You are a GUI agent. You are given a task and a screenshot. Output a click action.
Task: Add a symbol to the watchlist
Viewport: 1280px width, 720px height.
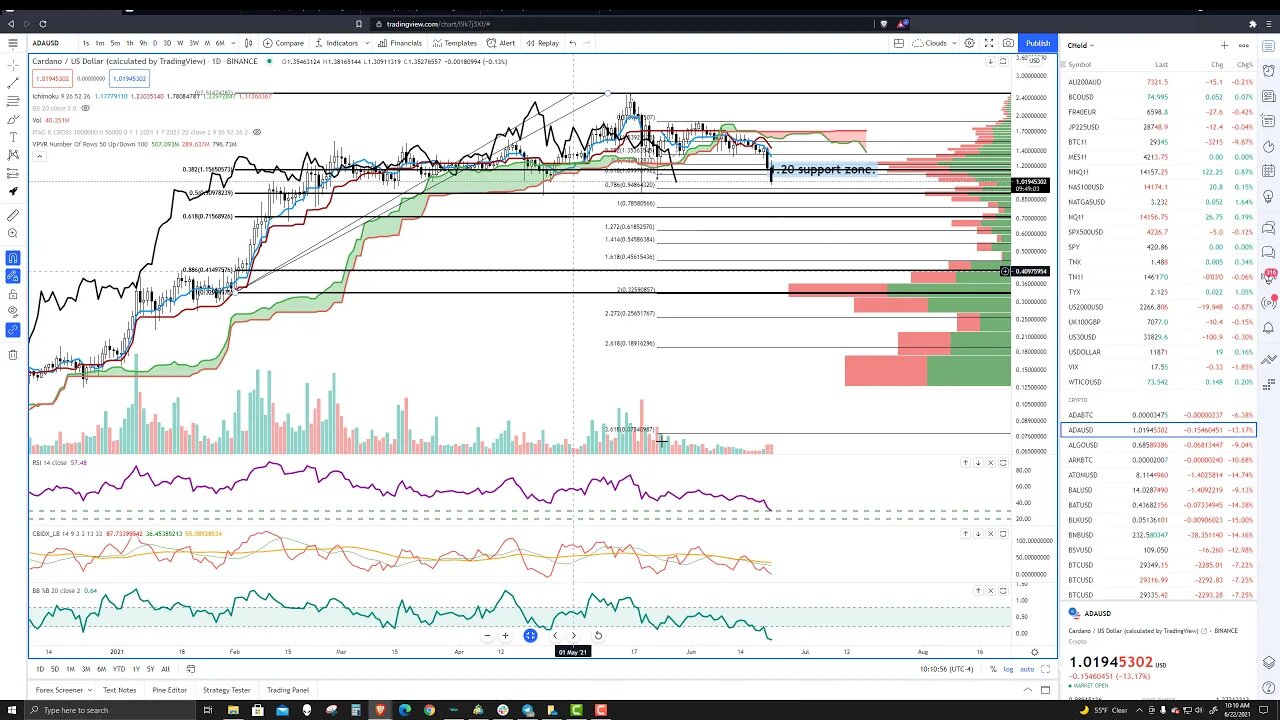pos(1224,45)
